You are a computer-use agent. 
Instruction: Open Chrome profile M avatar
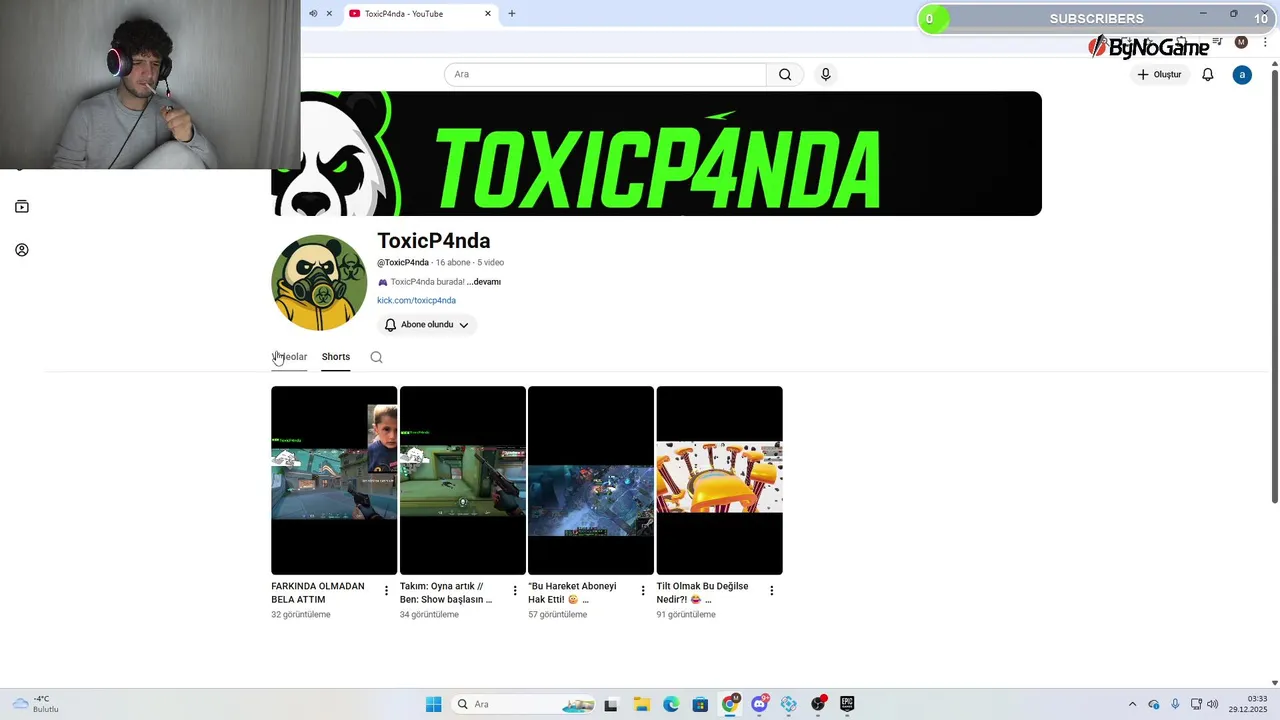coord(1241,42)
